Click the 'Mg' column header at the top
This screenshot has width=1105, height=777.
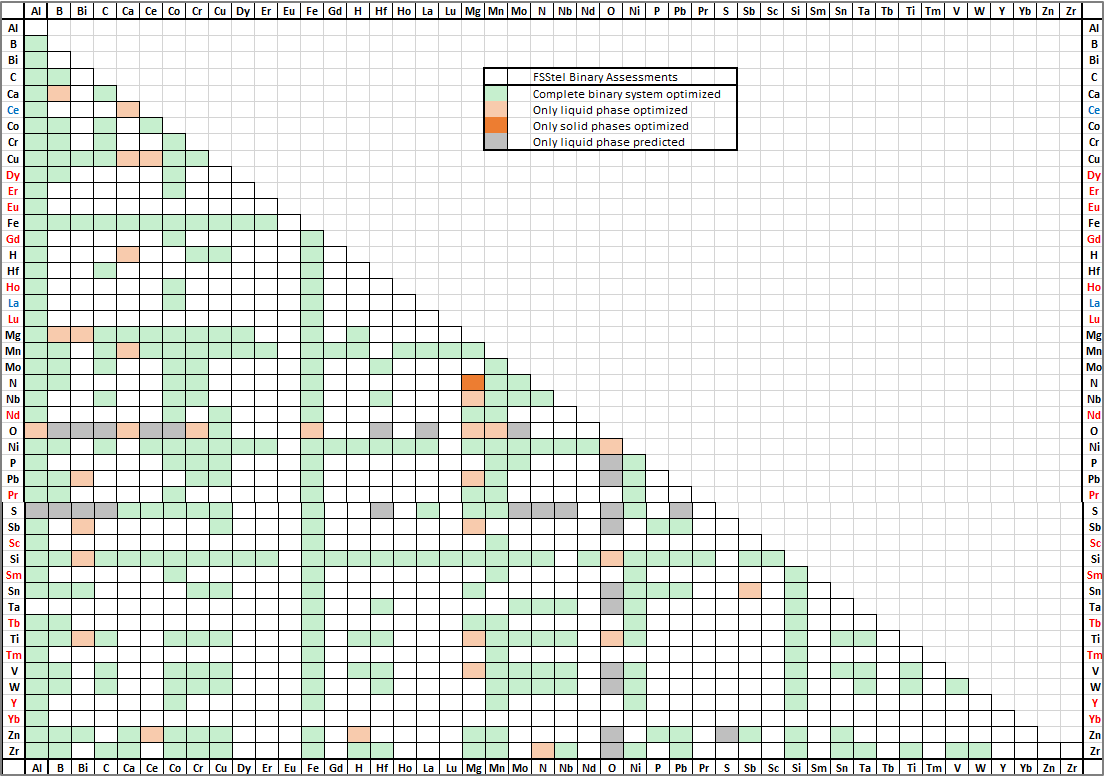(x=473, y=11)
